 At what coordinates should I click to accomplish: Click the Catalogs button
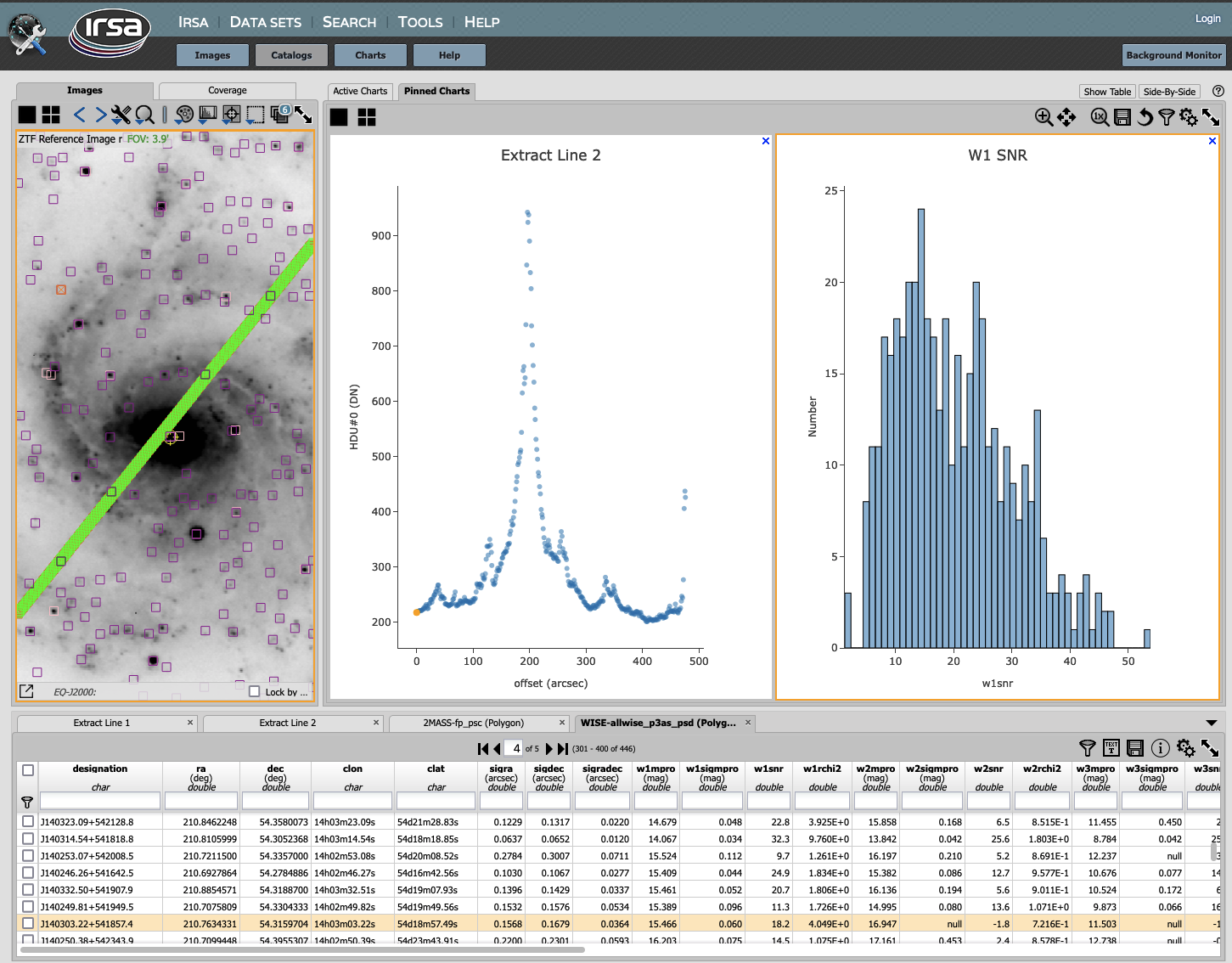[291, 55]
